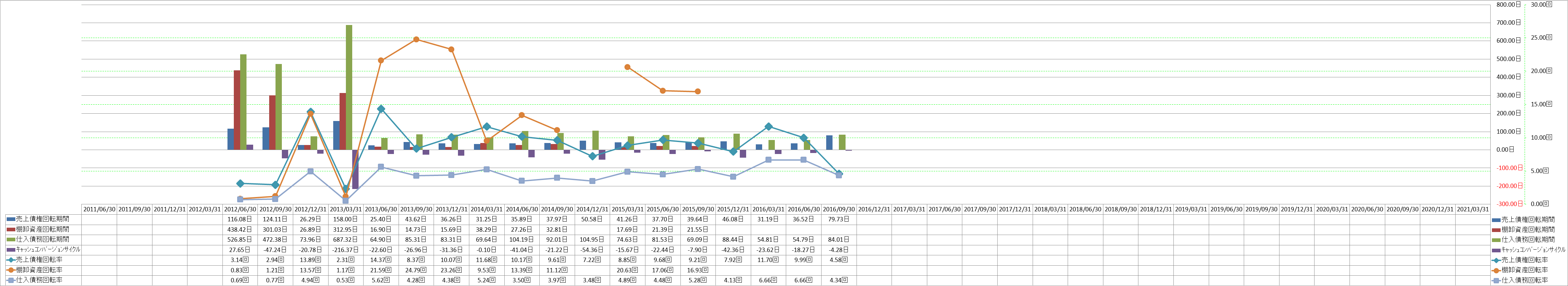This screenshot has width=1568, height=286.
Task: Select 仕入債務回転率 row label in data table
Action: point(43,281)
